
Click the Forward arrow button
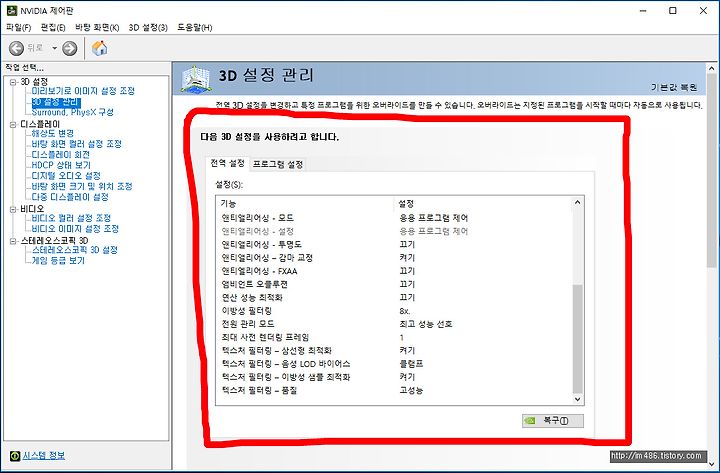(x=69, y=48)
